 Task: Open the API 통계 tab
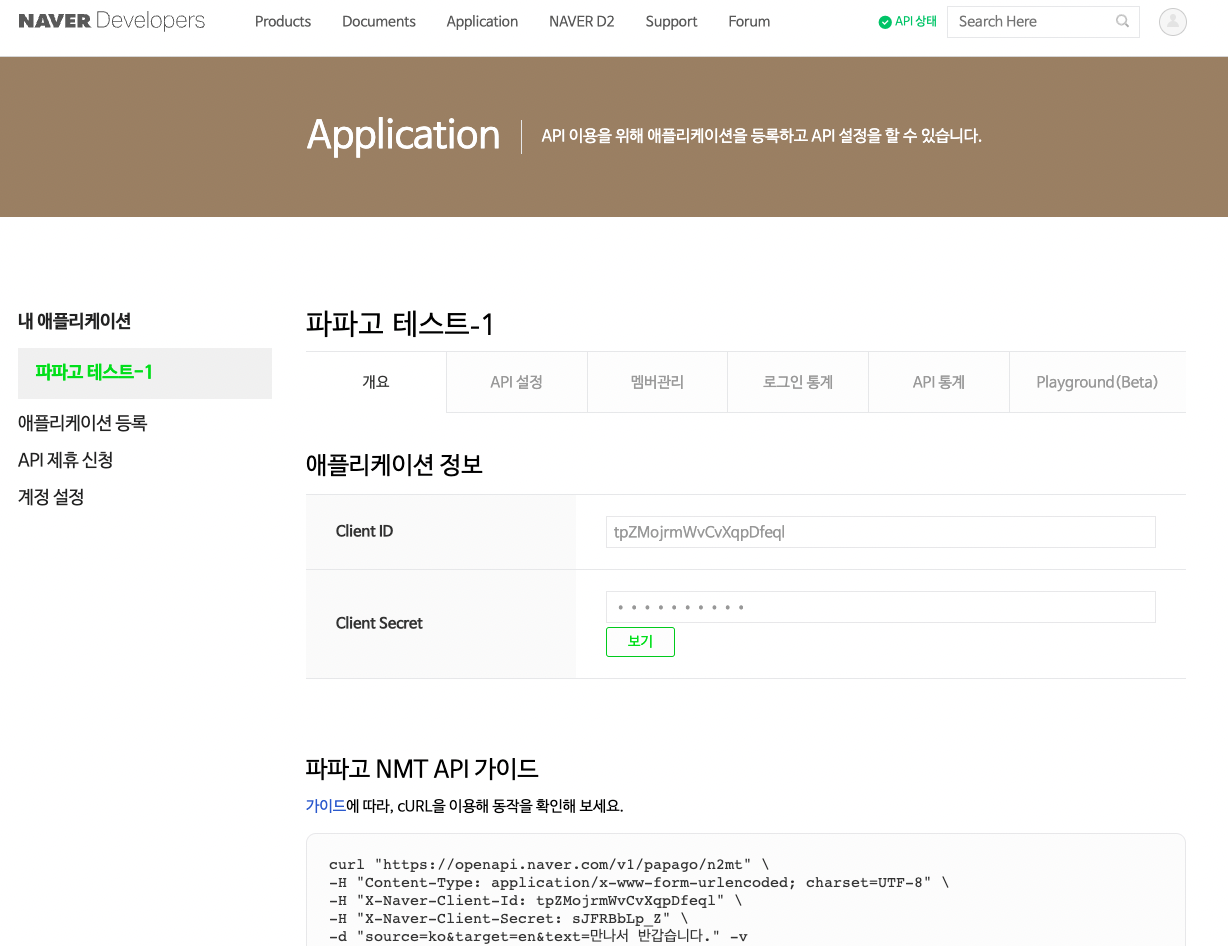point(939,382)
